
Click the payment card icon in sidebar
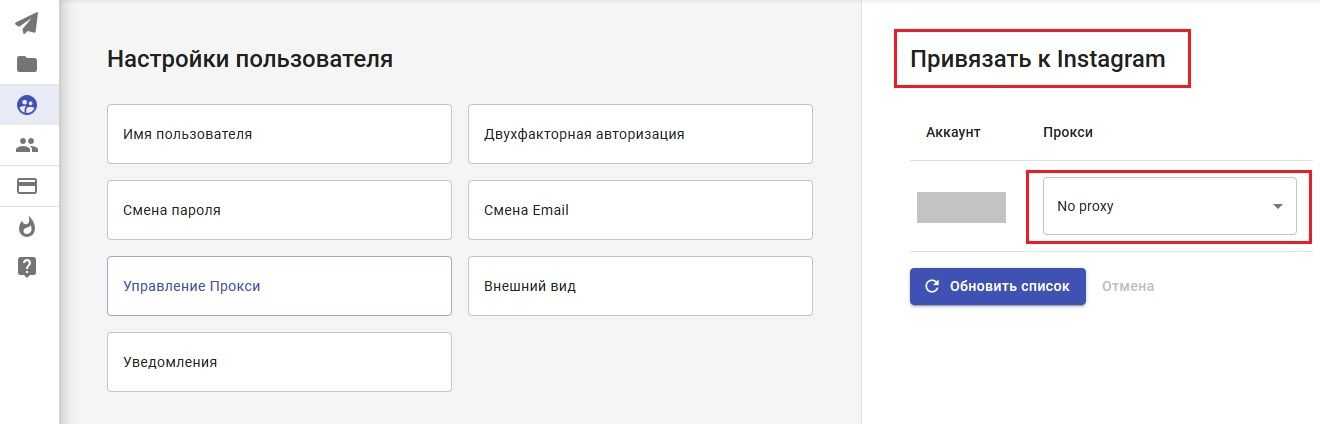coord(27,187)
